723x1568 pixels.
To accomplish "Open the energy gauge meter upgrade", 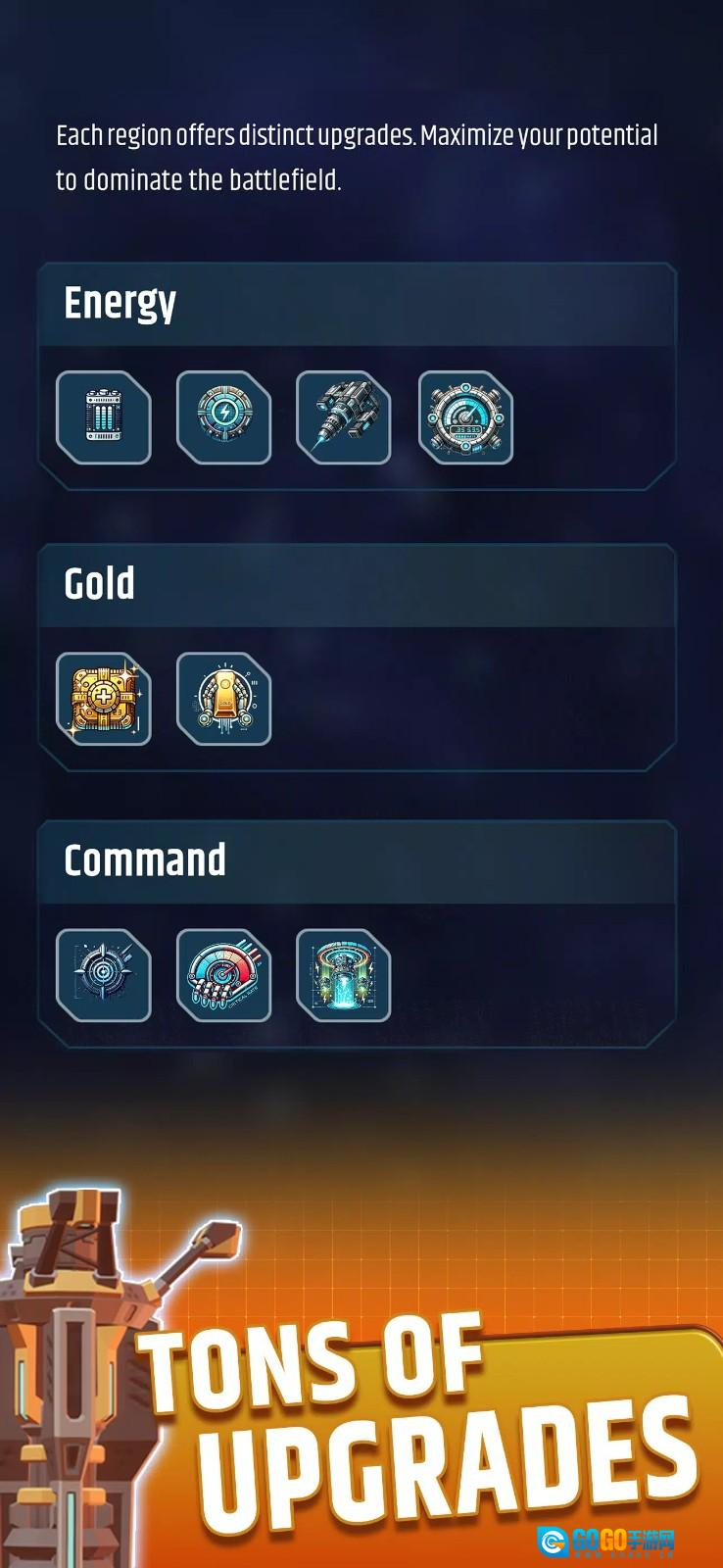I will point(465,417).
